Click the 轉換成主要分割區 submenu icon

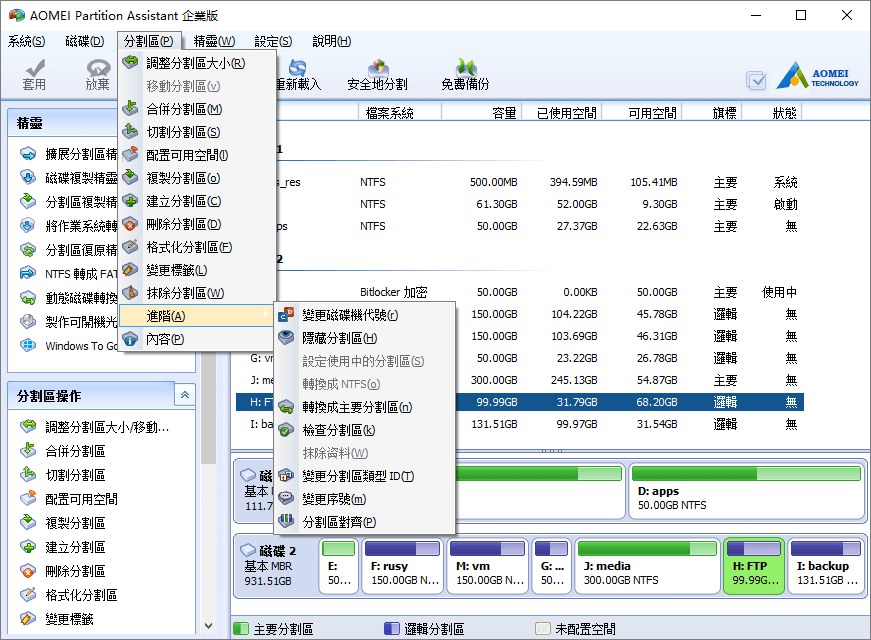click(286, 407)
